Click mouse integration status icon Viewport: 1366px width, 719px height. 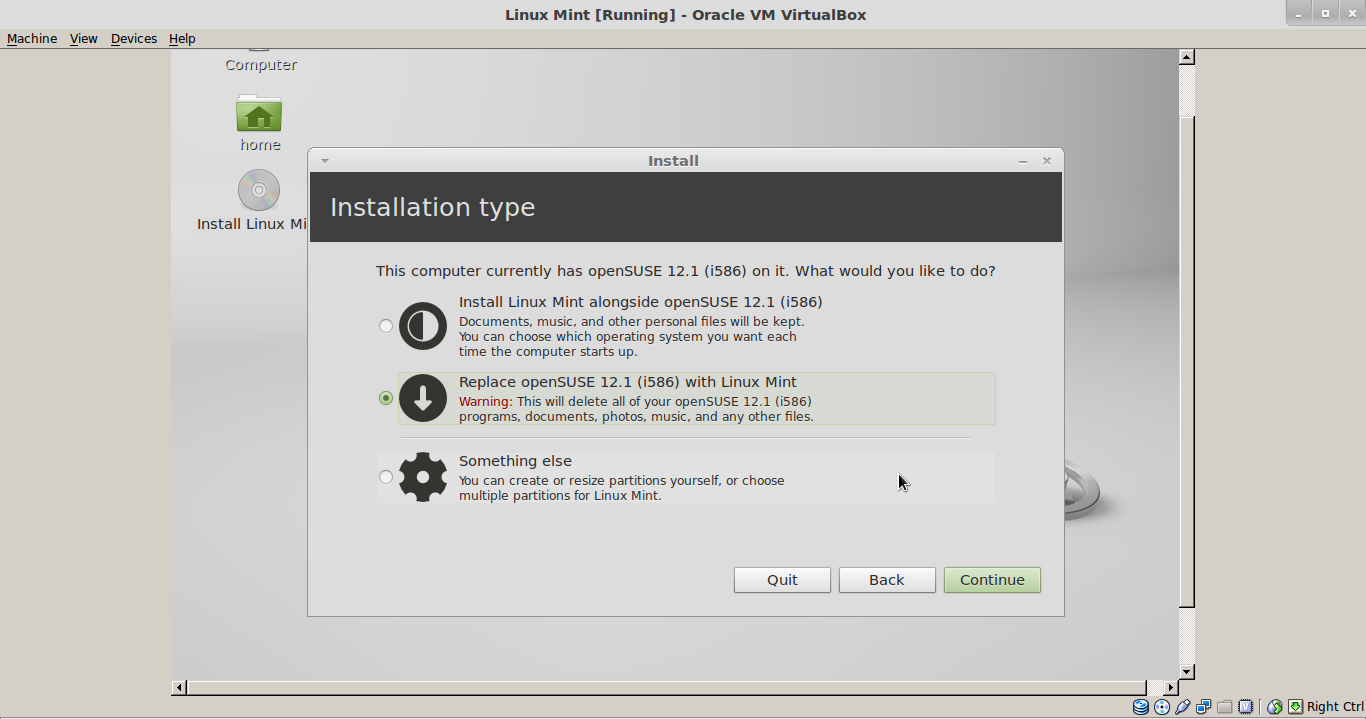pos(1275,707)
